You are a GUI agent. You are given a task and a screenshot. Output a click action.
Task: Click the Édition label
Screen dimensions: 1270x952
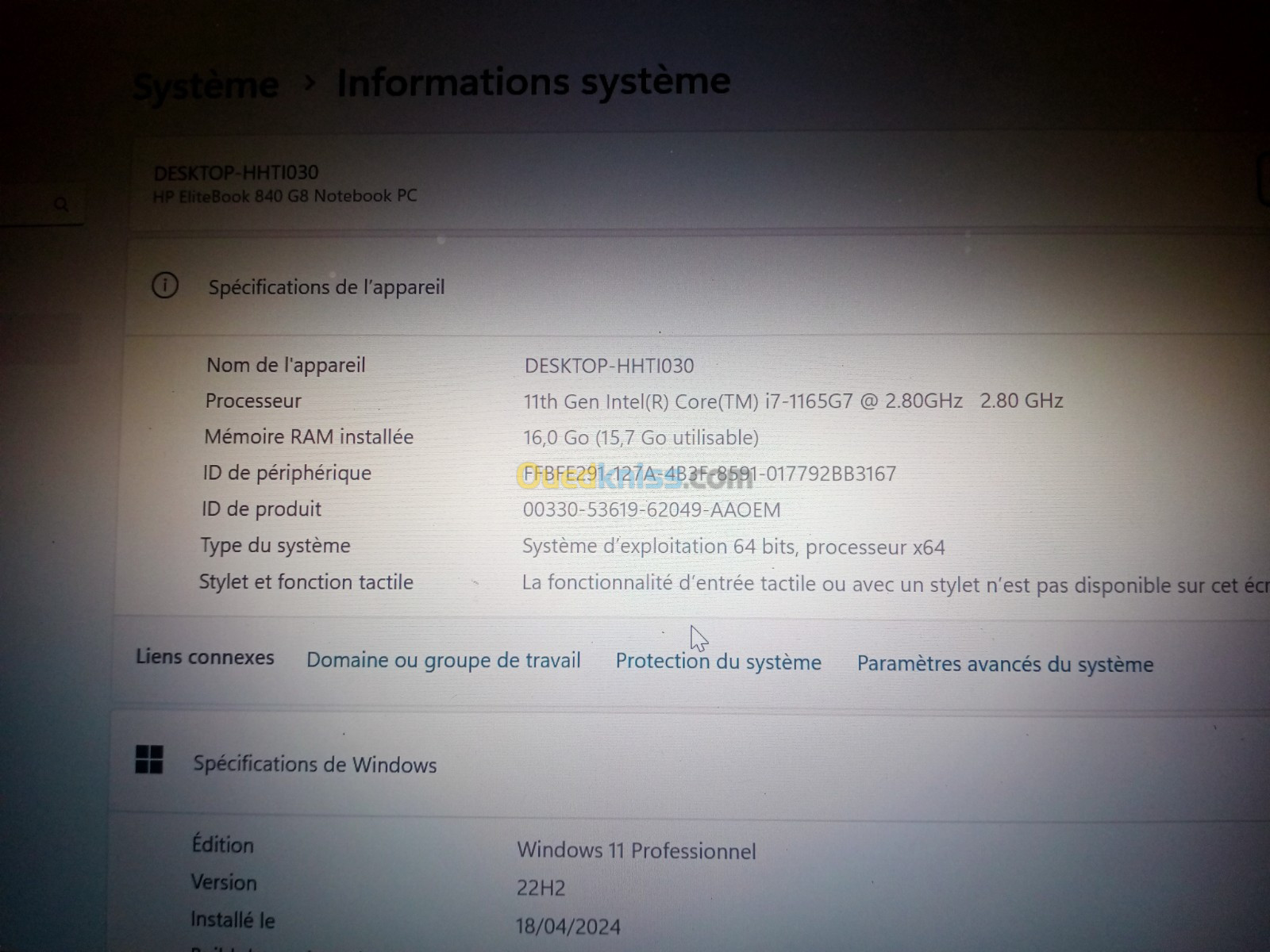click(222, 844)
